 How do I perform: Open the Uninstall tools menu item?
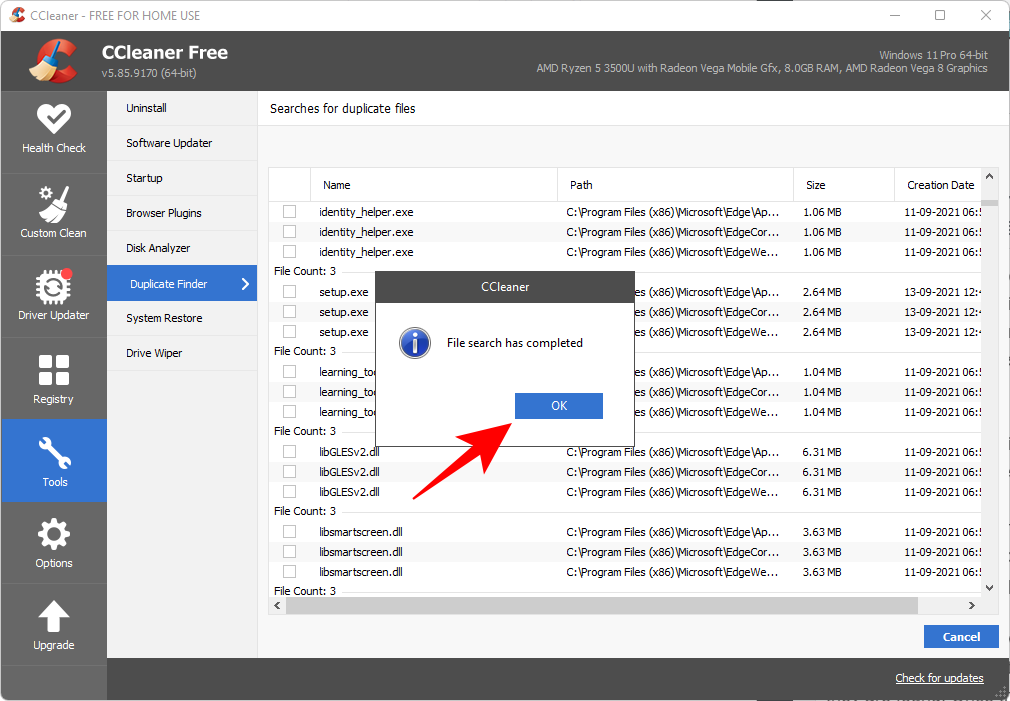(146, 108)
